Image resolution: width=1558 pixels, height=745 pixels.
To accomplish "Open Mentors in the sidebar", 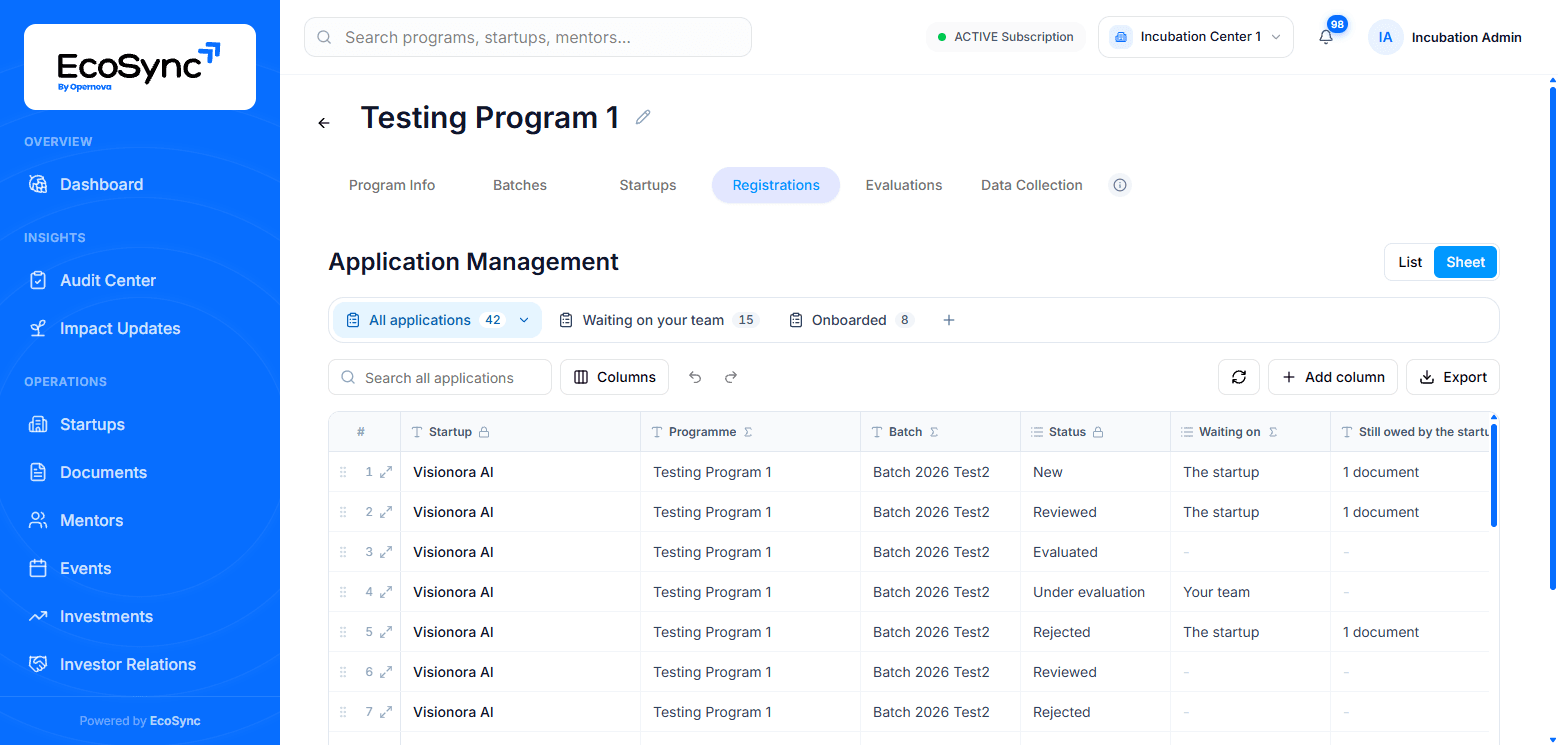I will pyautogui.click(x=140, y=520).
